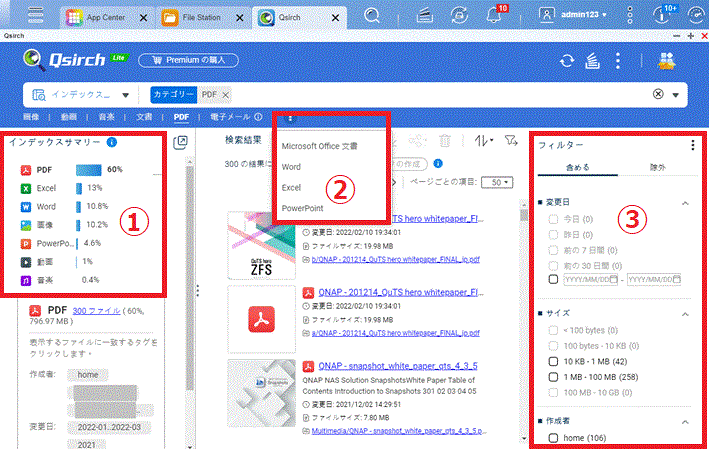
Task: Select the 音楽 category tab
Action: 106,117
